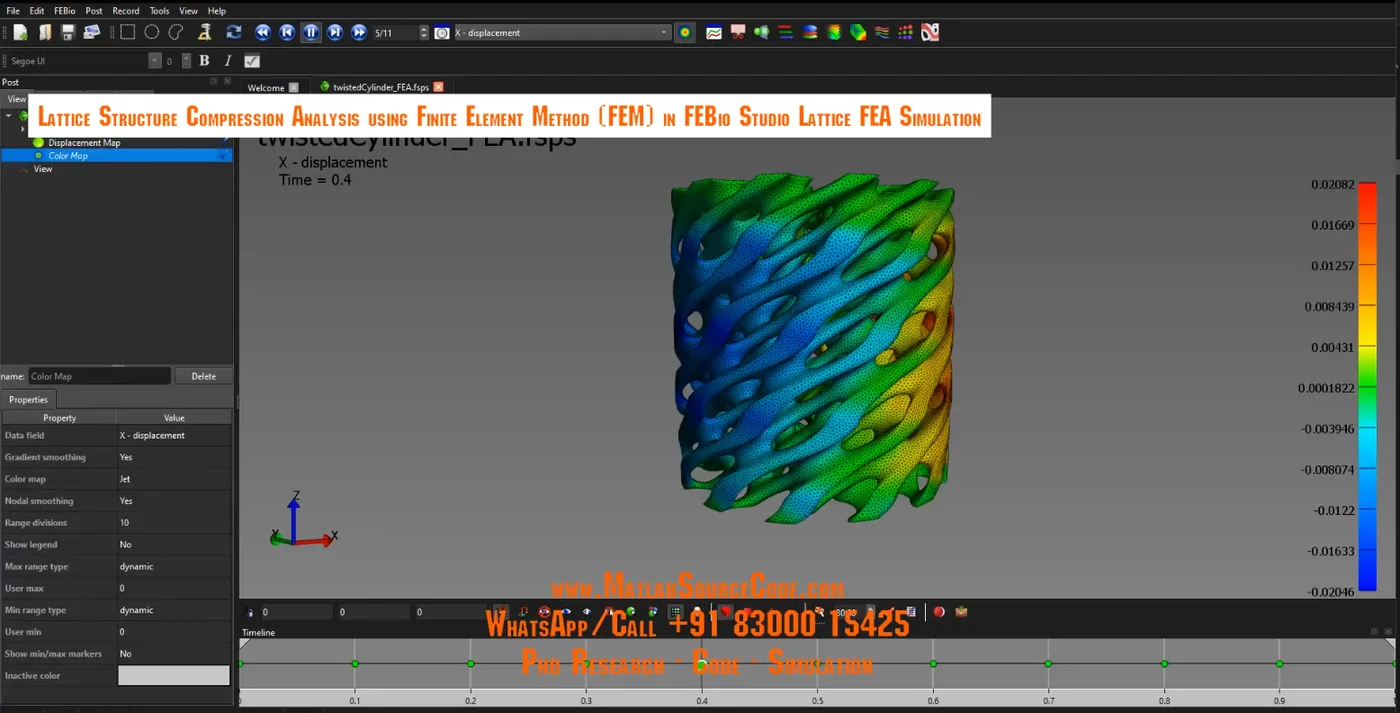Viewport: 1400px width, 713px height.
Task: Click the Show min/max markers No value
Action: coord(174,654)
